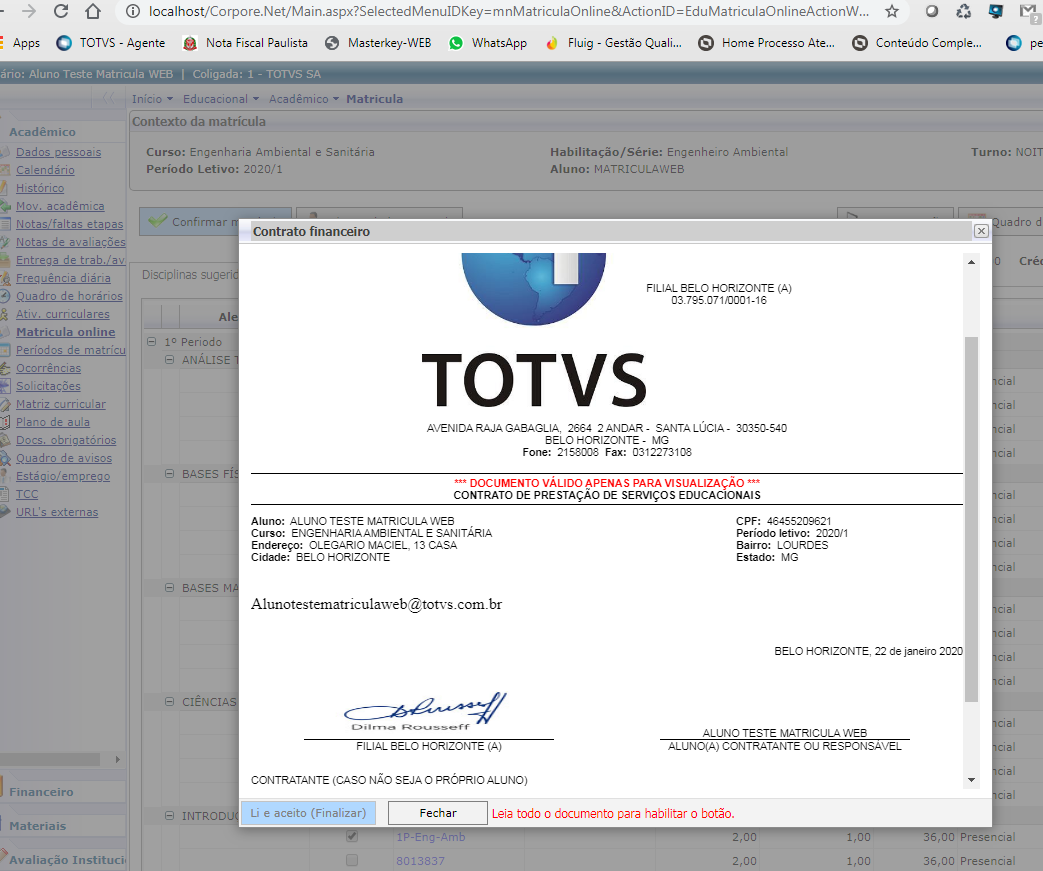Viewport: 1043px width, 871px height.
Task: Click sidebar horizontal scrollbar right arrow
Action: pos(118,759)
